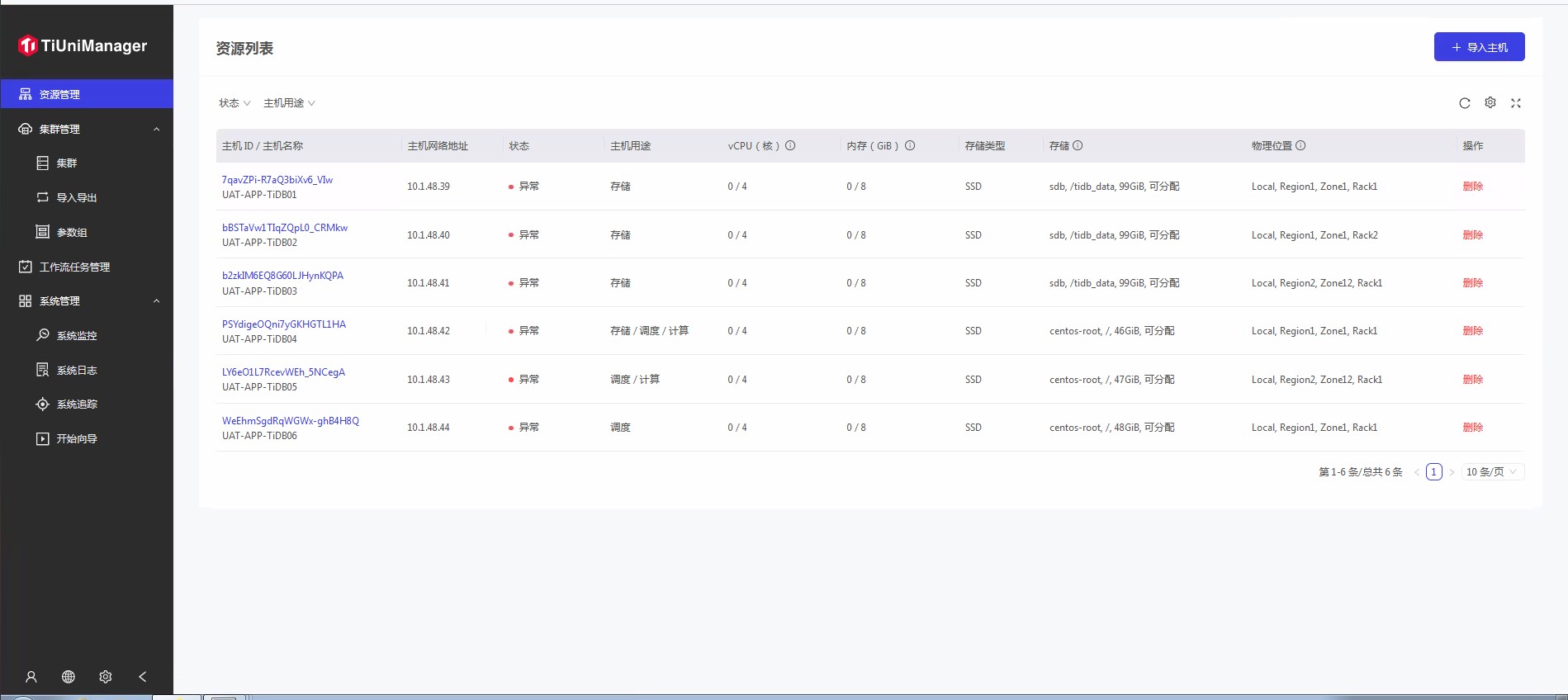Change page size from 10 条/页

tap(1491, 472)
